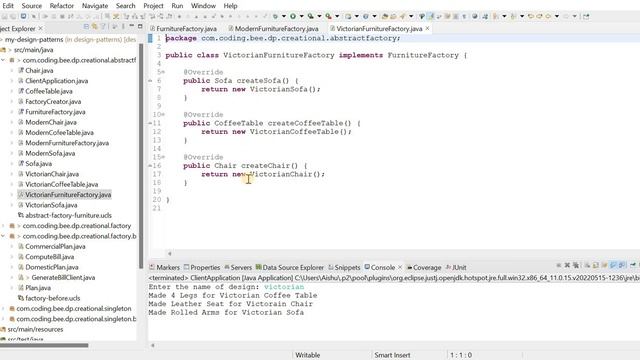Open the Navigate menu

pyautogui.click(x=95, y=6)
